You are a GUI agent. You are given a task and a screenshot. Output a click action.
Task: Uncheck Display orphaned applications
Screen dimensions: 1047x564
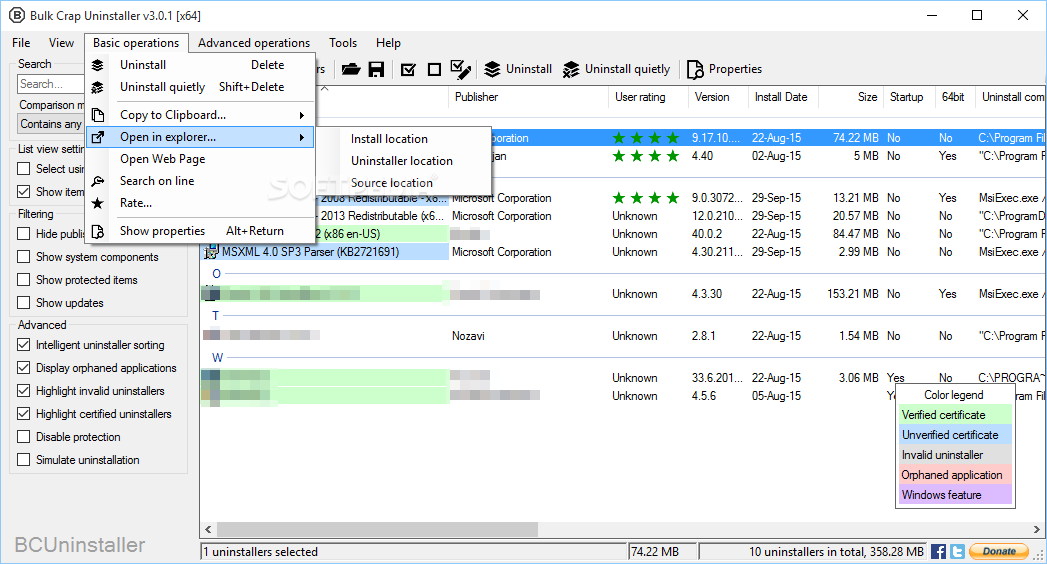(23, 368)
